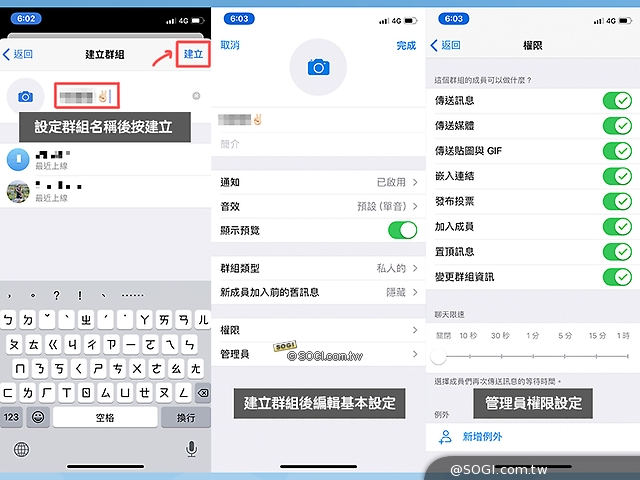Toggle the 傳送訊息 permission
Viewport: 640px width, 480px height.
coord(617,100)
